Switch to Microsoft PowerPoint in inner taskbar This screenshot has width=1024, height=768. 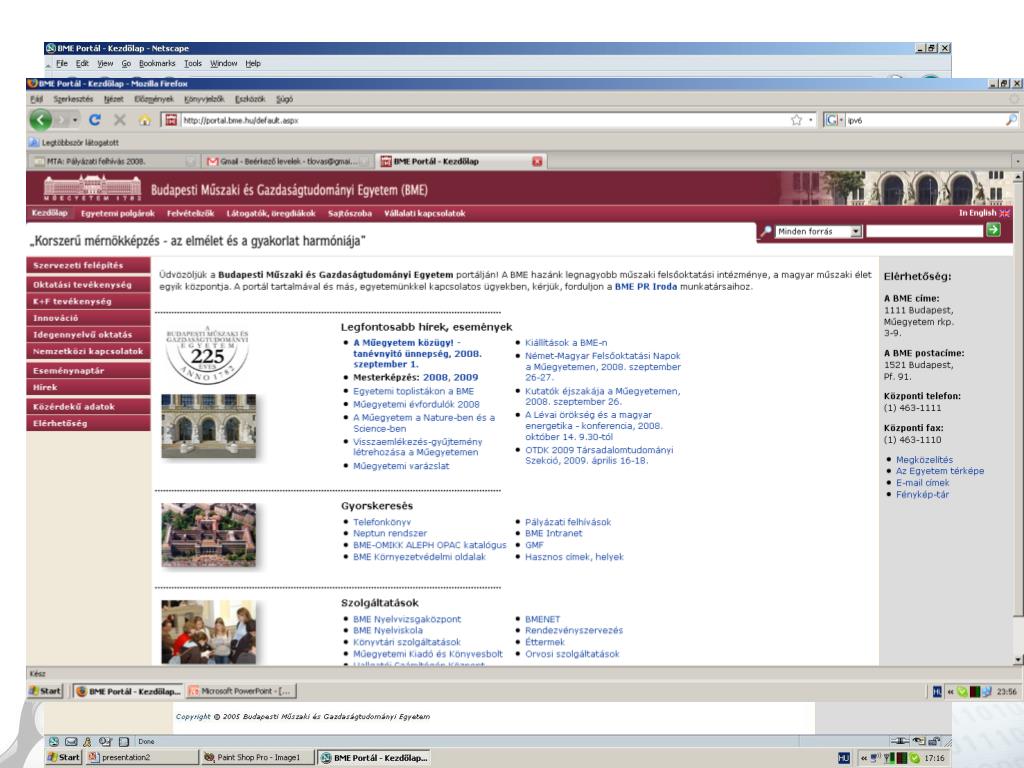tap(241, 691)
